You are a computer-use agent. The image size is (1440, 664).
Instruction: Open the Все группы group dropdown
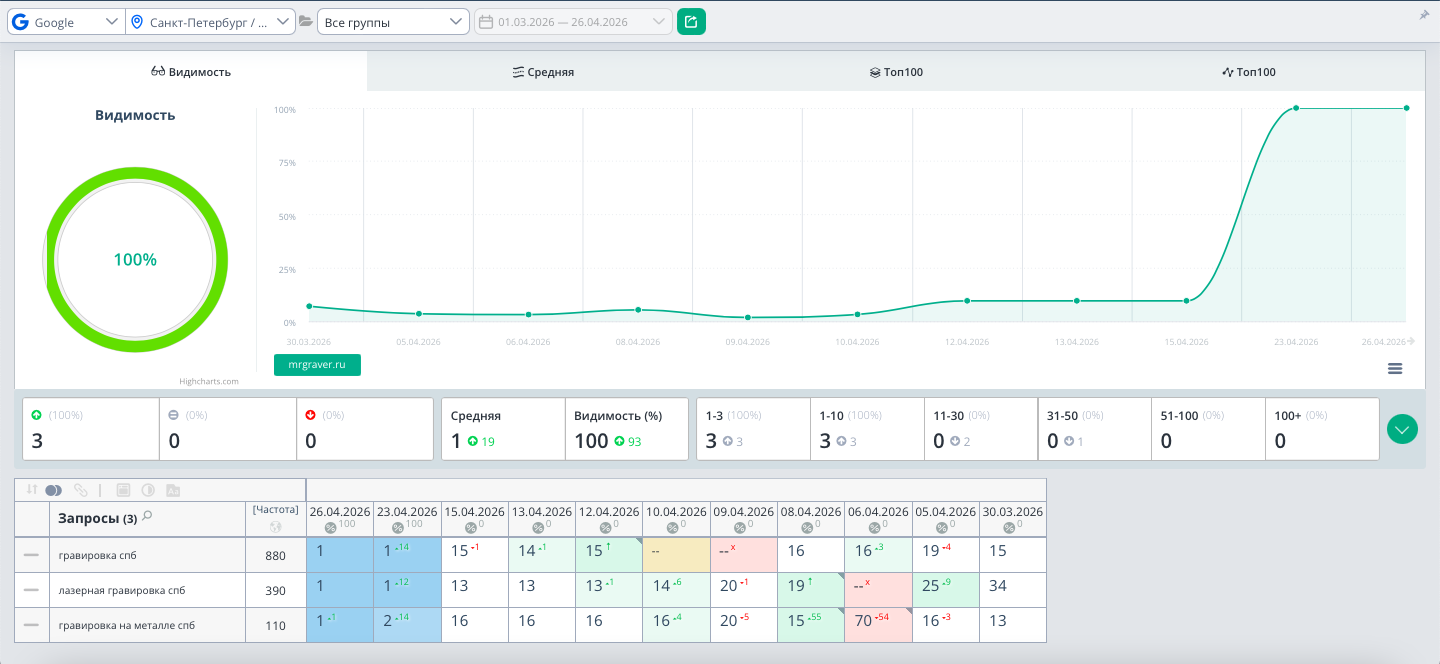[x=393, y=22]
